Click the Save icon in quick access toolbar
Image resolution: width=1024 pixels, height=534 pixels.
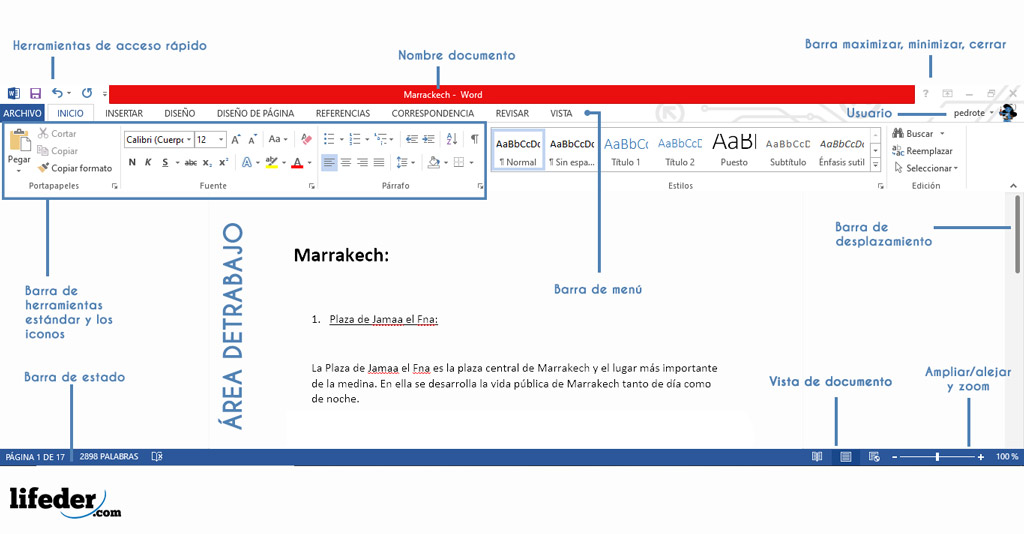(x=35, y=93)
